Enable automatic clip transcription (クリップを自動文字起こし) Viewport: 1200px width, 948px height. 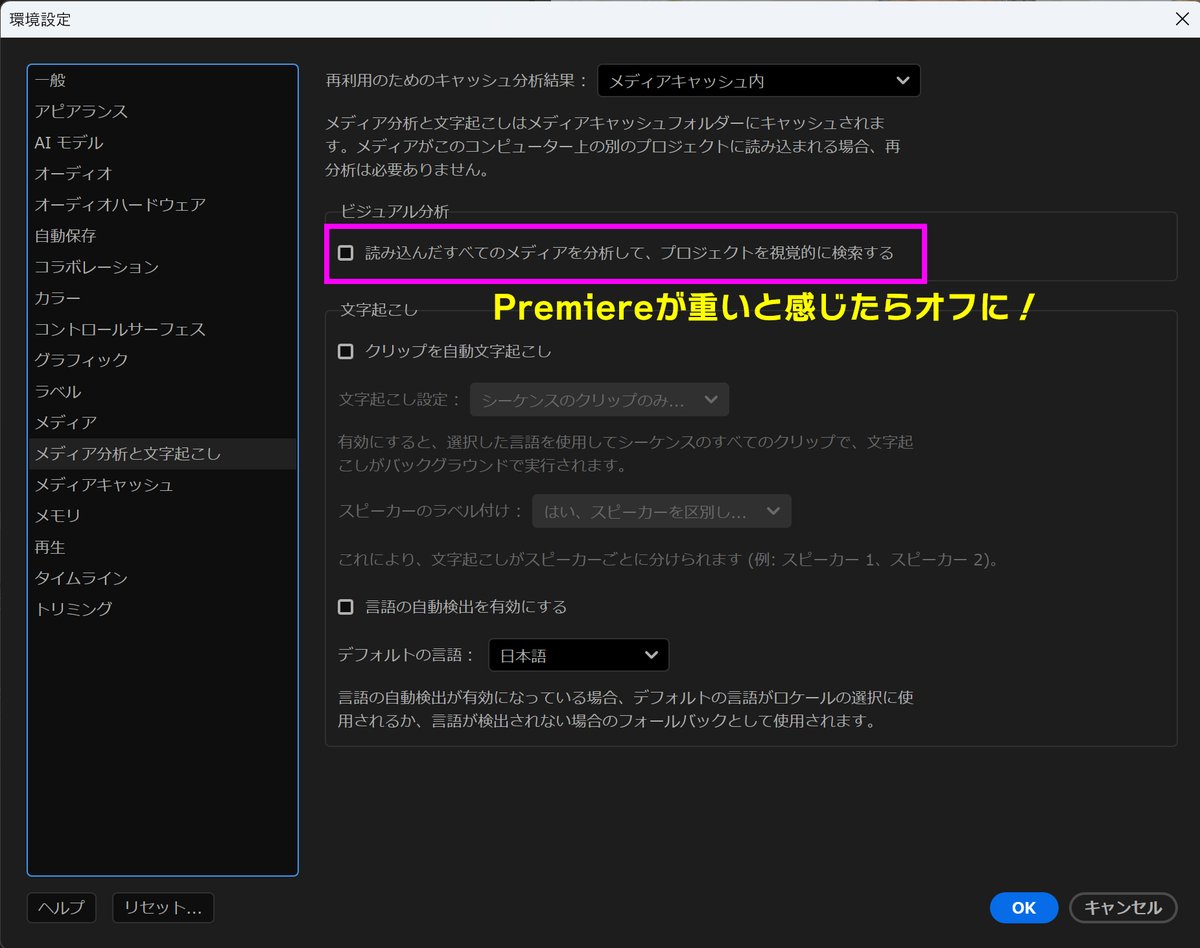345,351
